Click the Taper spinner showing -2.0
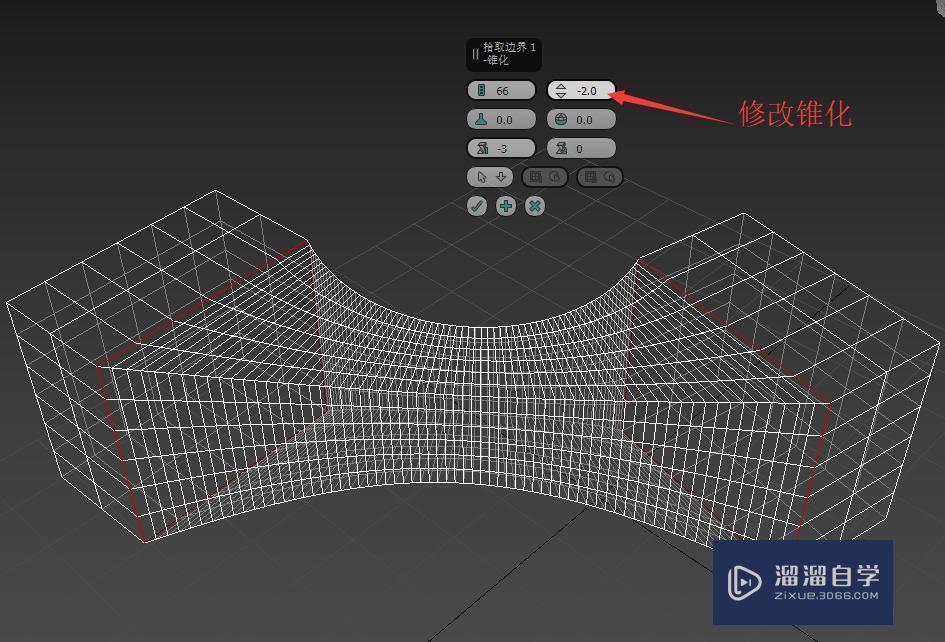The width and height of the screenshot is (945, 642). coord(581,90)
